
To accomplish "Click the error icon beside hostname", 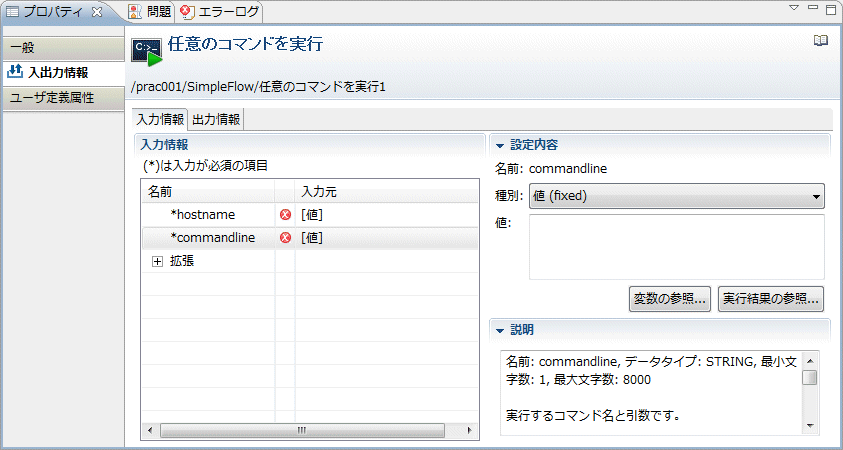I will tap(285, 214).
